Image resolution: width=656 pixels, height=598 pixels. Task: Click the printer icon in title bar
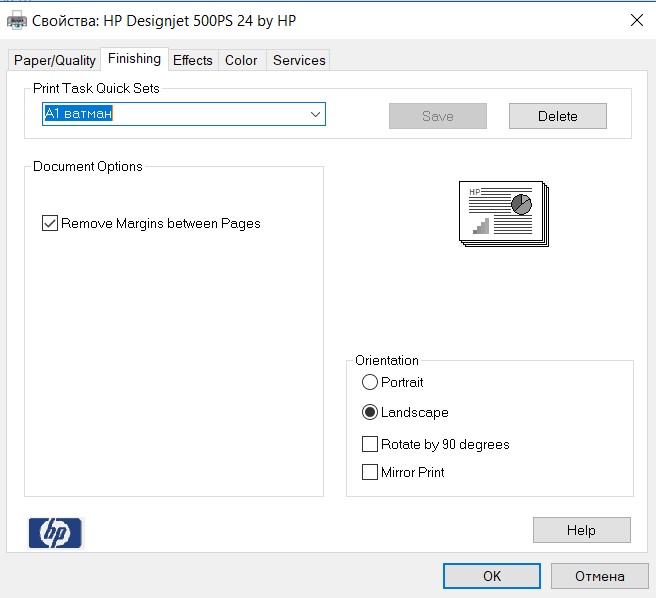(17, 21)
